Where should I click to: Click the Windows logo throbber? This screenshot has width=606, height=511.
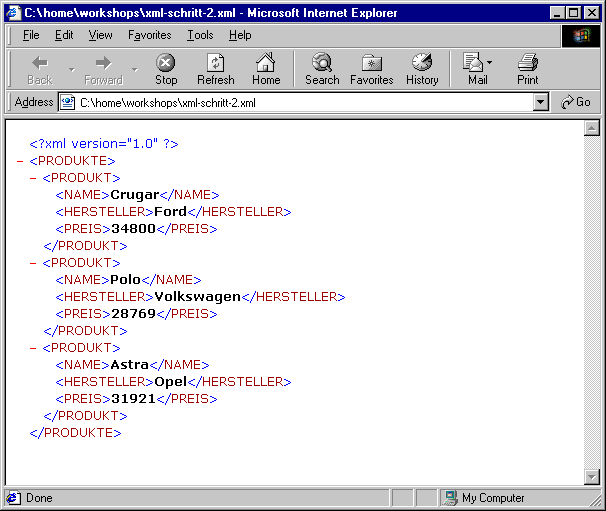click(581, 36)
